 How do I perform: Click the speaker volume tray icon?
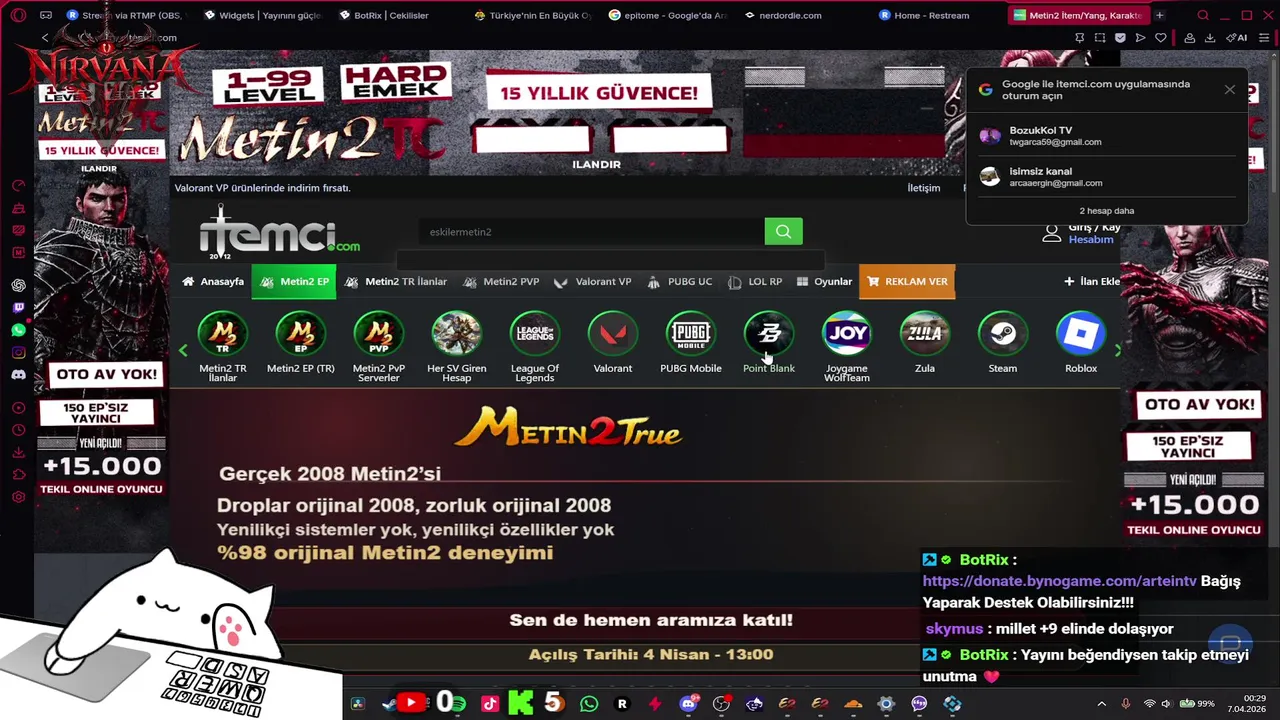tap(1166, 704)
